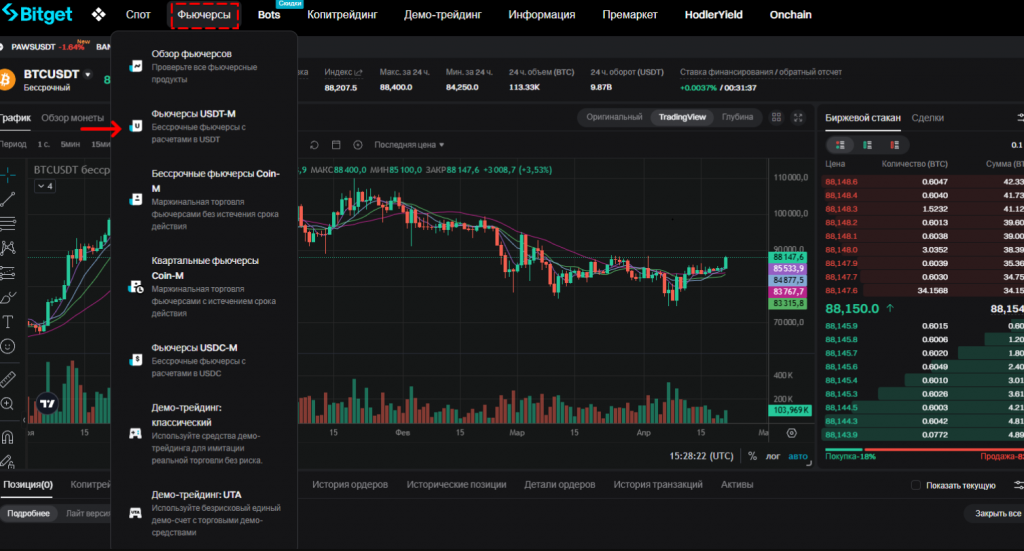
Task: Select the 1 с. period
Action: point(44,144)
